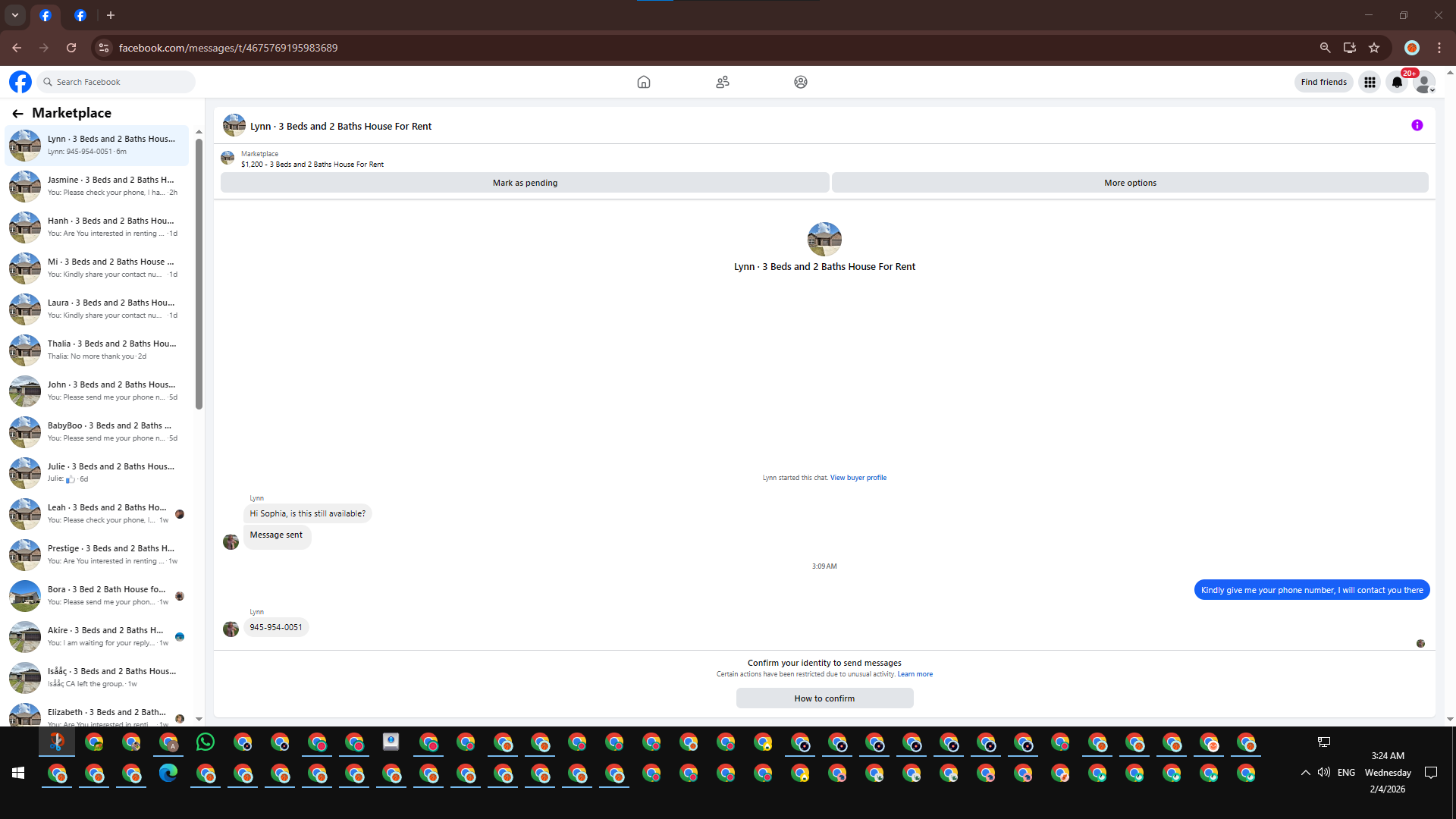The image size is (1456, 819).
Task: Open the notifications bell icon
Action: point(1397,82)
